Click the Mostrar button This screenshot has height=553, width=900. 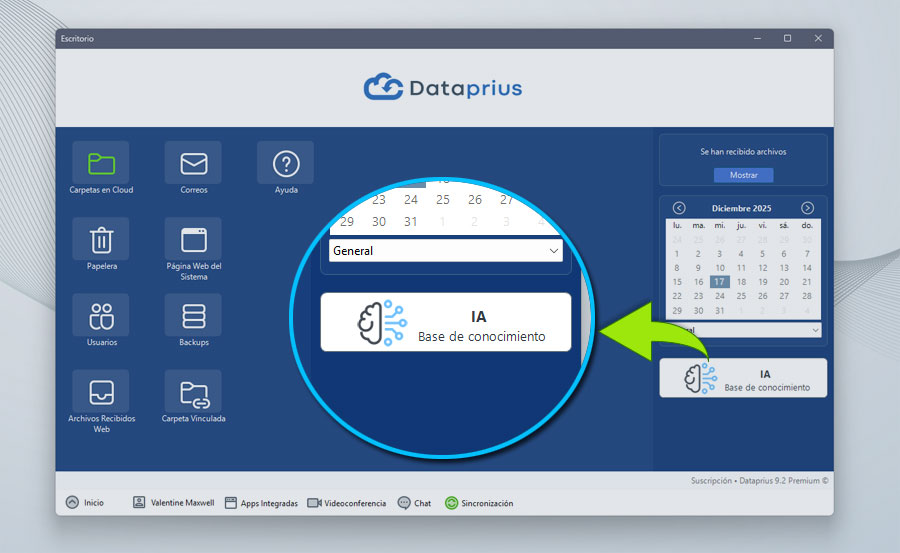(743, 175)
